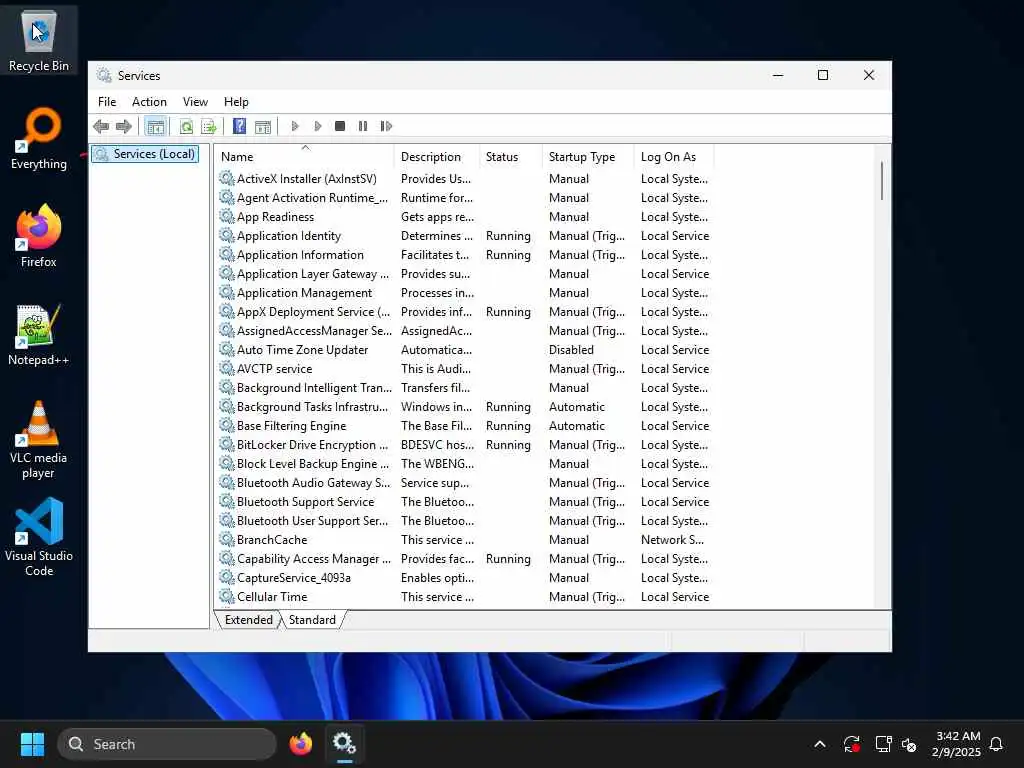This screenshot has width=1024, height=768.
Task: Click the gear icon beside Base Filtering Engine
Action: click(227, 425)
